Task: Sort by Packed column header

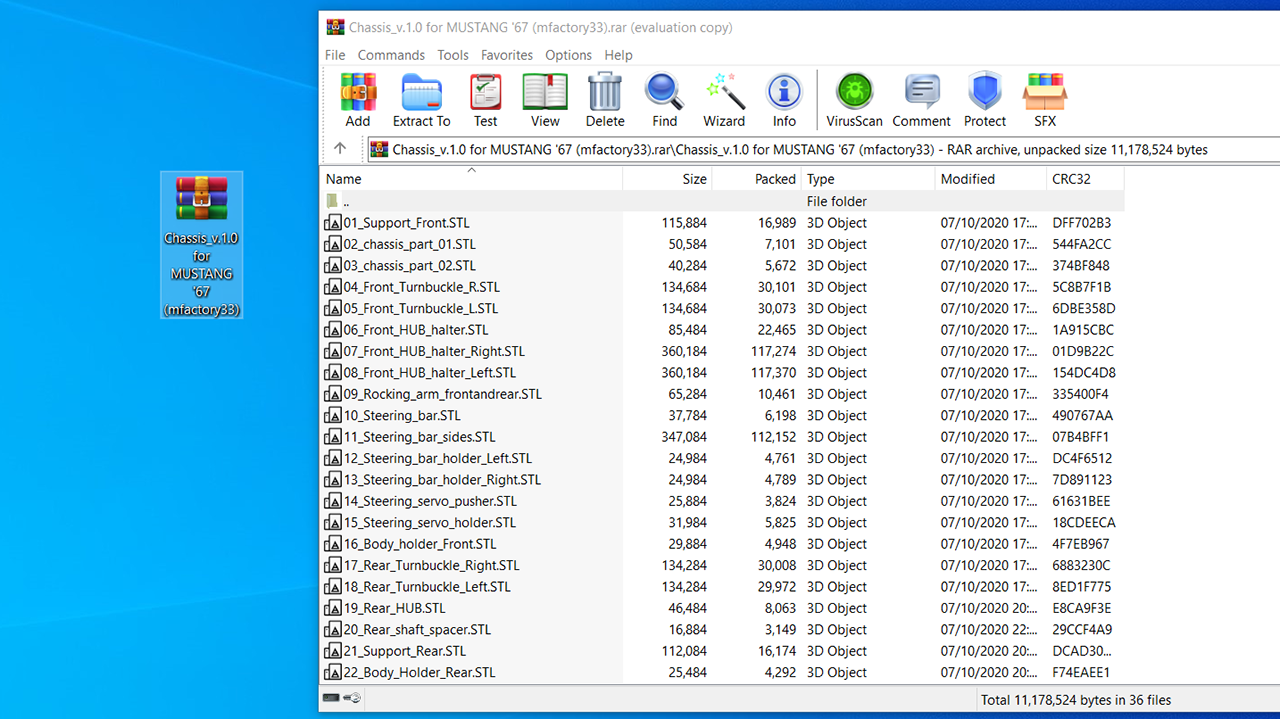Action: tap(757, 179)
